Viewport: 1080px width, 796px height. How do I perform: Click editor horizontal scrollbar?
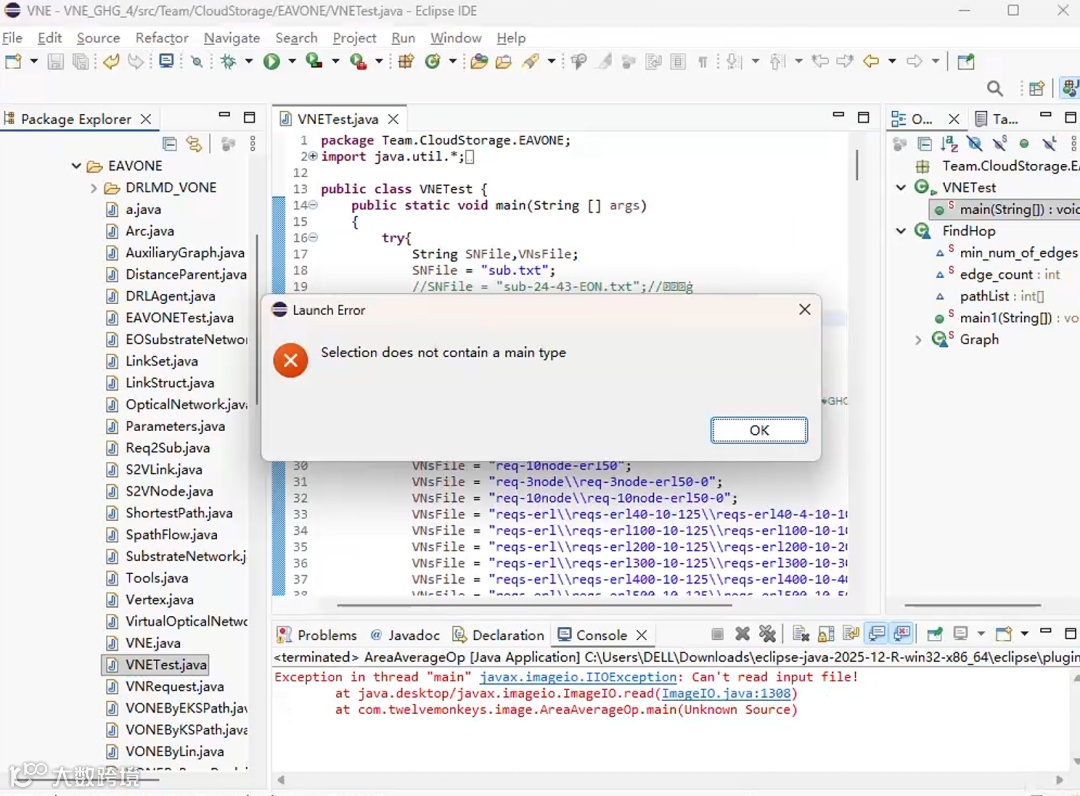tap(534, 605)
